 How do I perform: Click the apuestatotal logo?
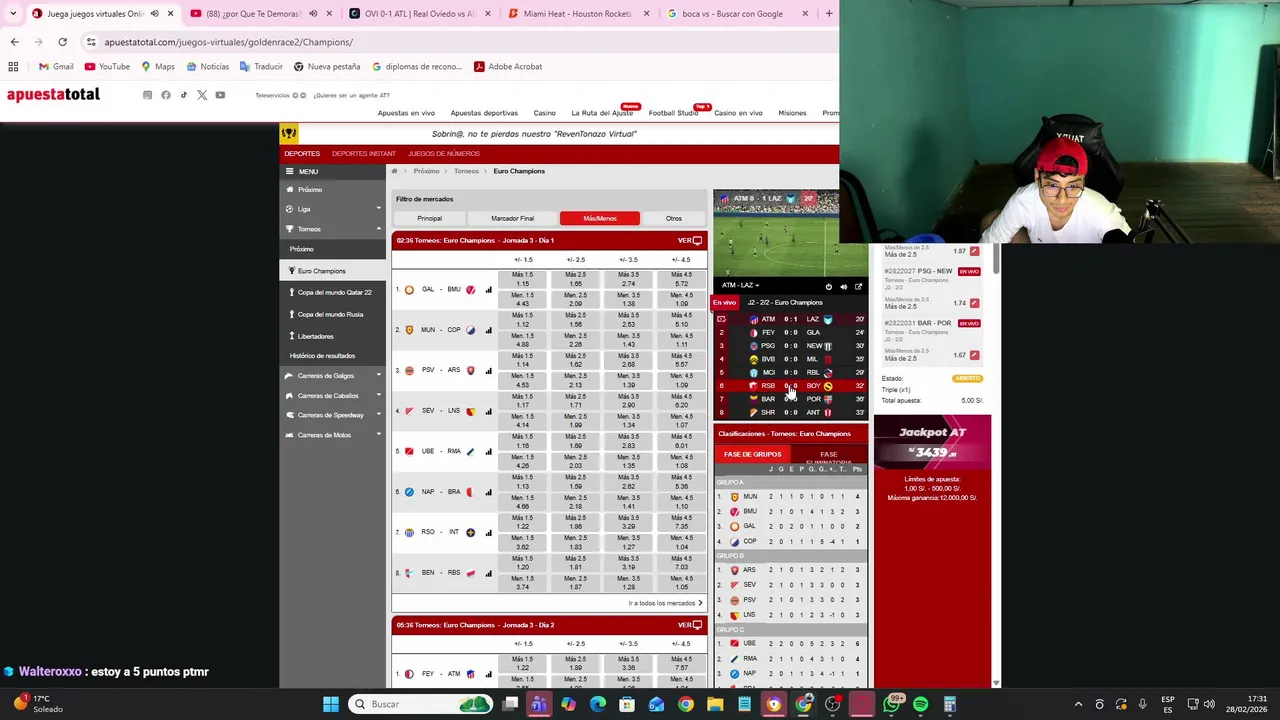point(53,94)
